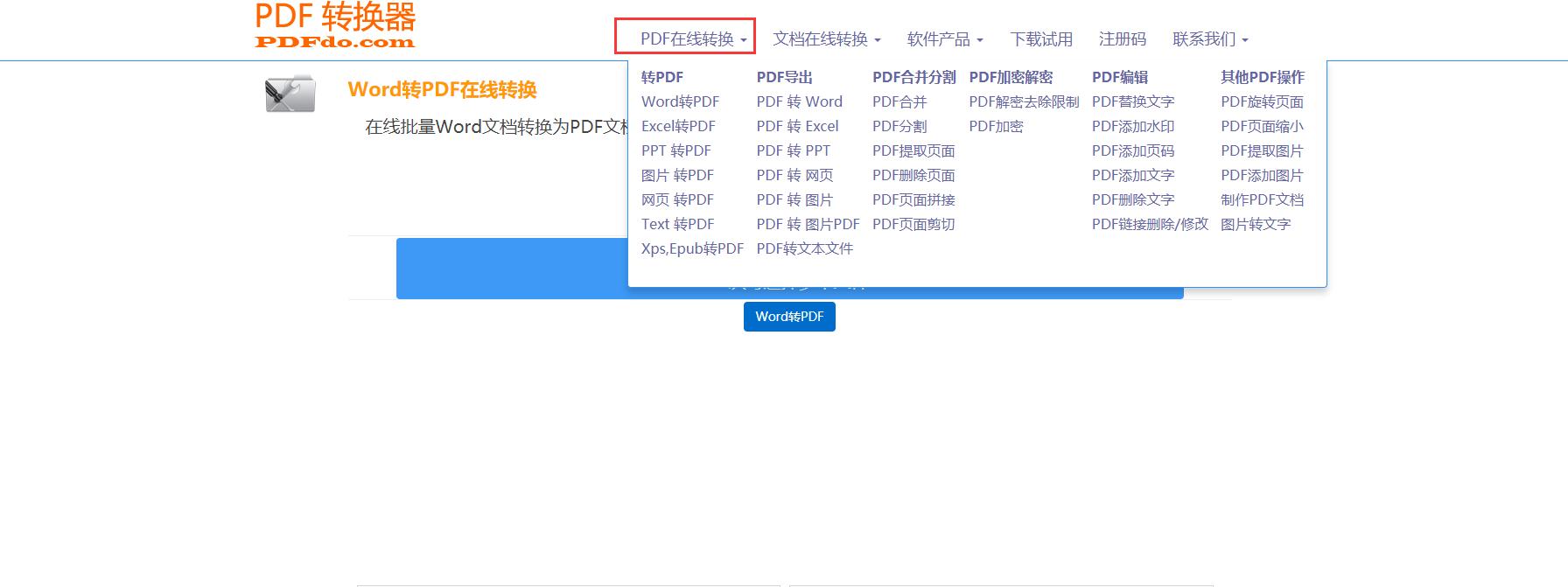Choose PDF删除页面
This screenshot has height=587, width=1568.
913,175
